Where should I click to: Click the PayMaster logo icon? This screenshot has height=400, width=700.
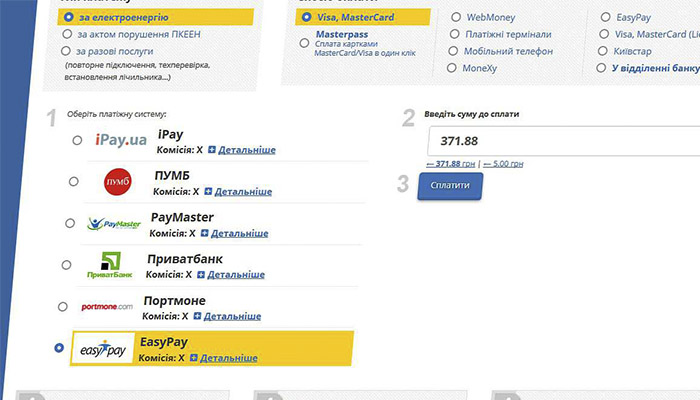coord(114,224)
